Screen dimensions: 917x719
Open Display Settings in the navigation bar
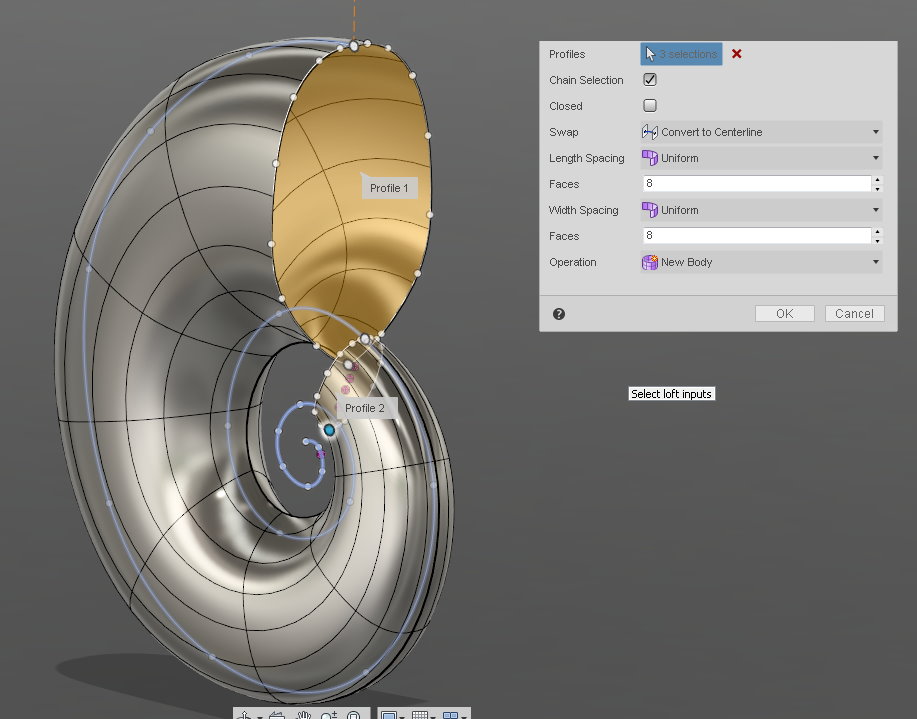click(x=389, y=713)
